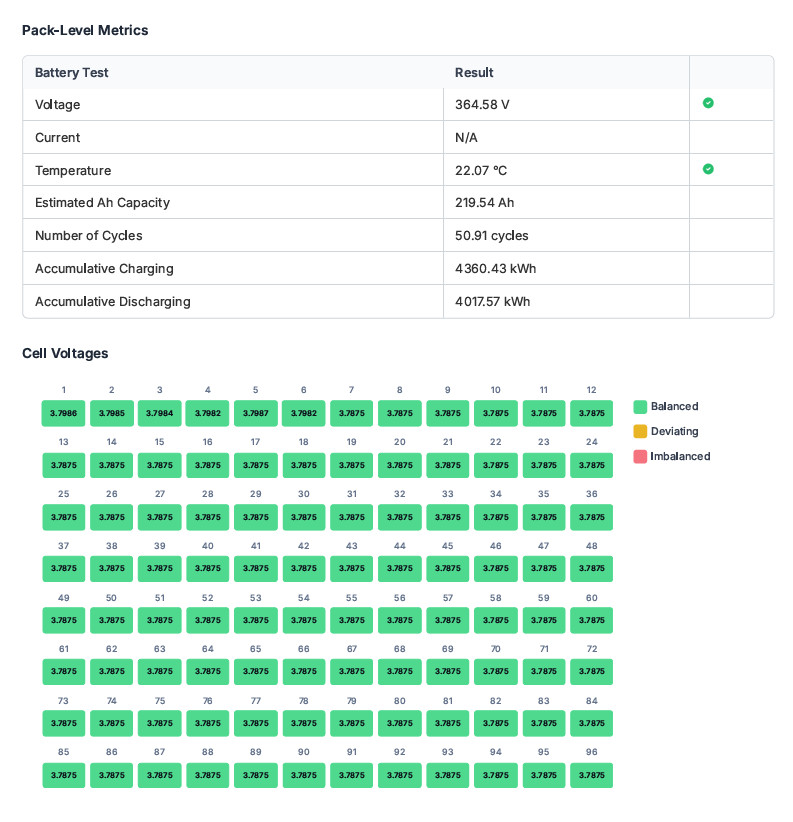Click the voltage box for cell 12

[x=591, y=414]
